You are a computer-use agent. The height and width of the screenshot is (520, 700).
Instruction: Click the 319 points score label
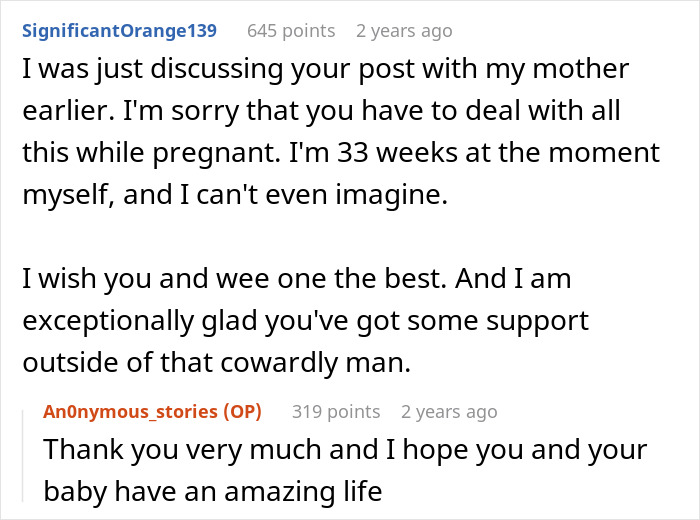pos(336,412)
